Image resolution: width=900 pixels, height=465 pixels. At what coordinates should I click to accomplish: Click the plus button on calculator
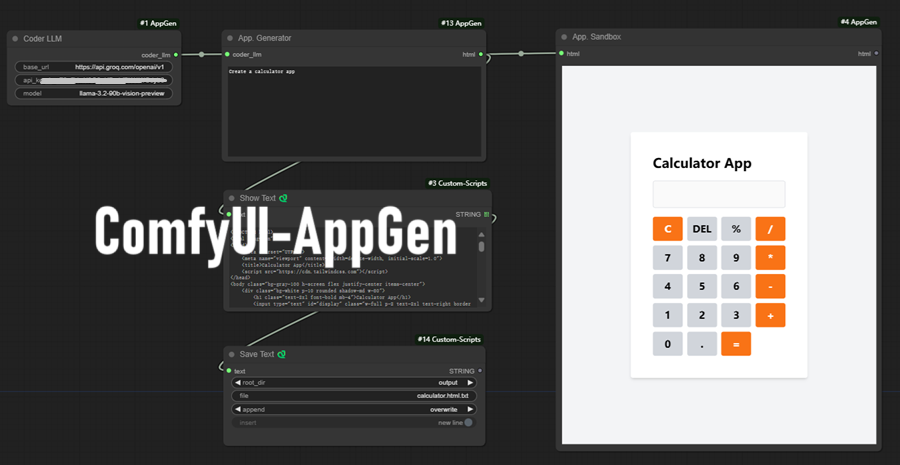coord(770,315)
